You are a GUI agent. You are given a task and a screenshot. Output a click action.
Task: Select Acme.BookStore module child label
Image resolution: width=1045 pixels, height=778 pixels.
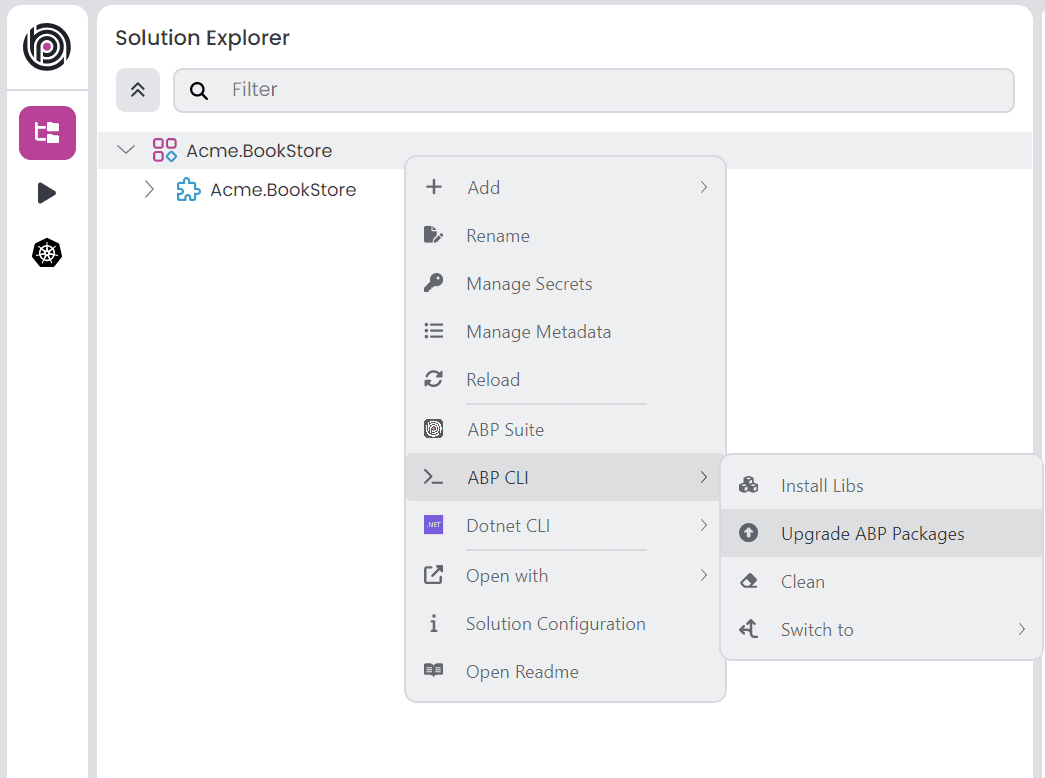[x=283, y=190]
